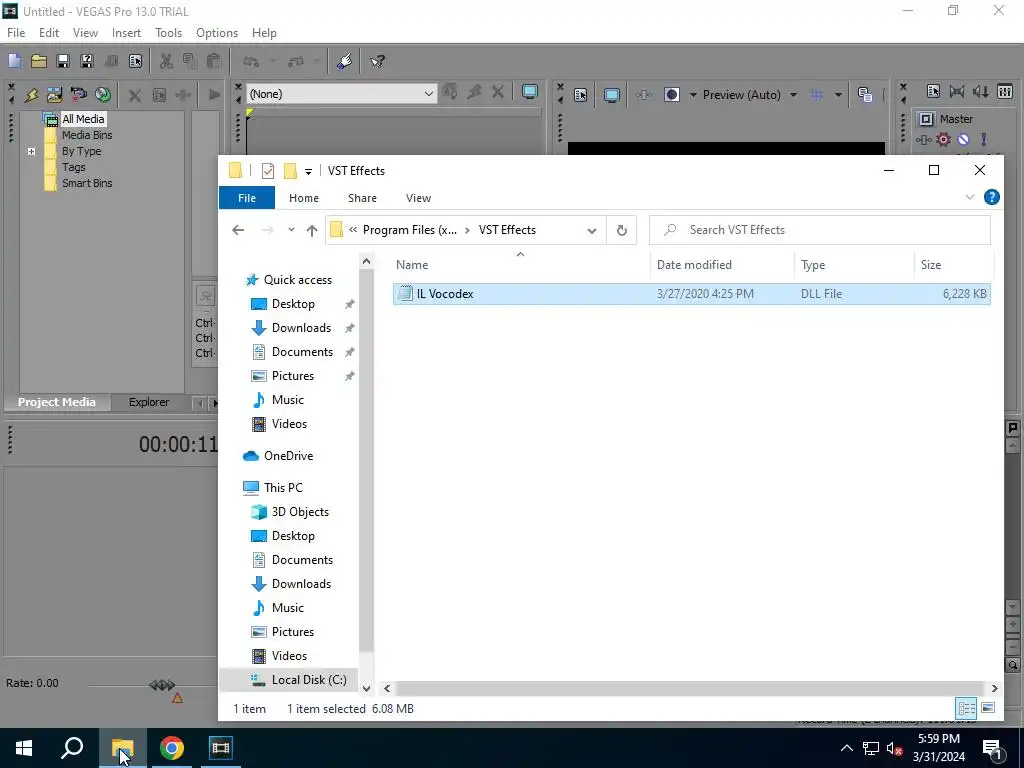Open the Mixing Console icon
Screen dimensions: 1024x768
(x=1004, y=91)
